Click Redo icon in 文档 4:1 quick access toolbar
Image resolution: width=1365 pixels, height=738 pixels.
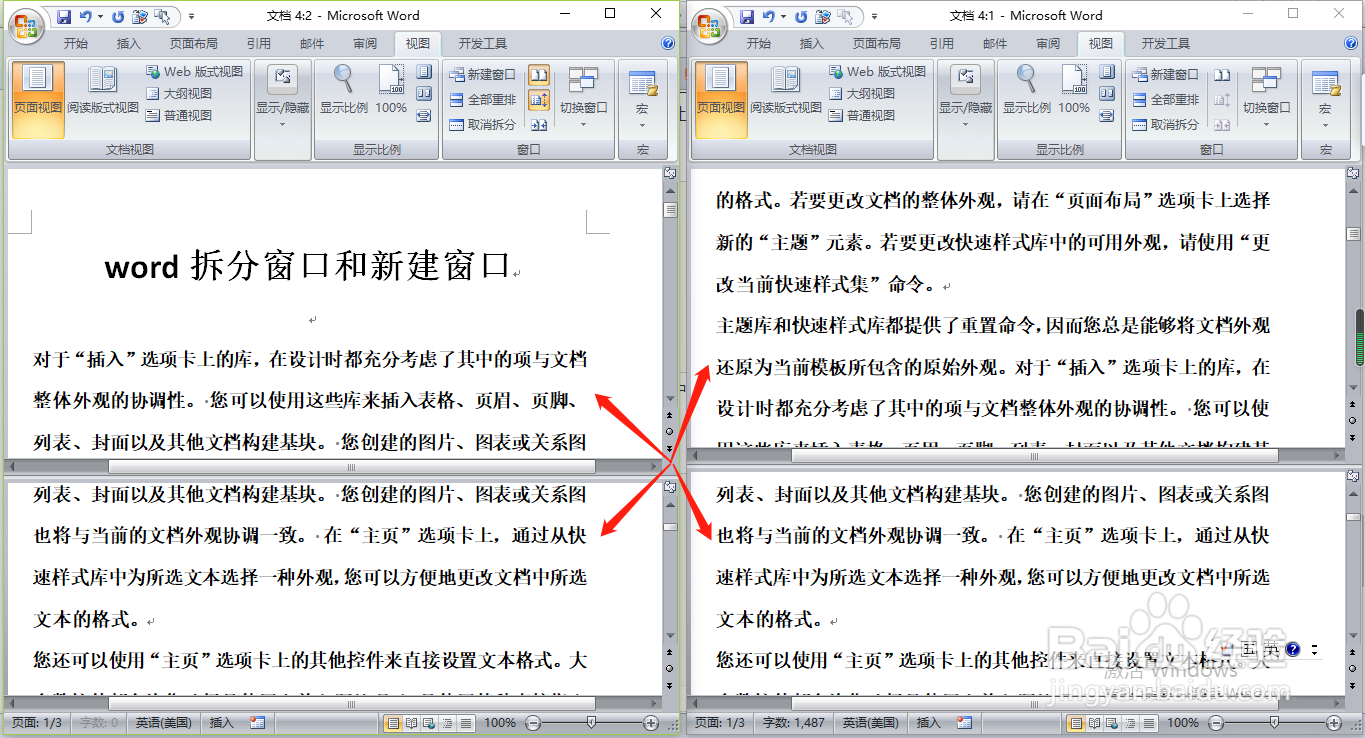pyautogui.click(x=801, y=16)
